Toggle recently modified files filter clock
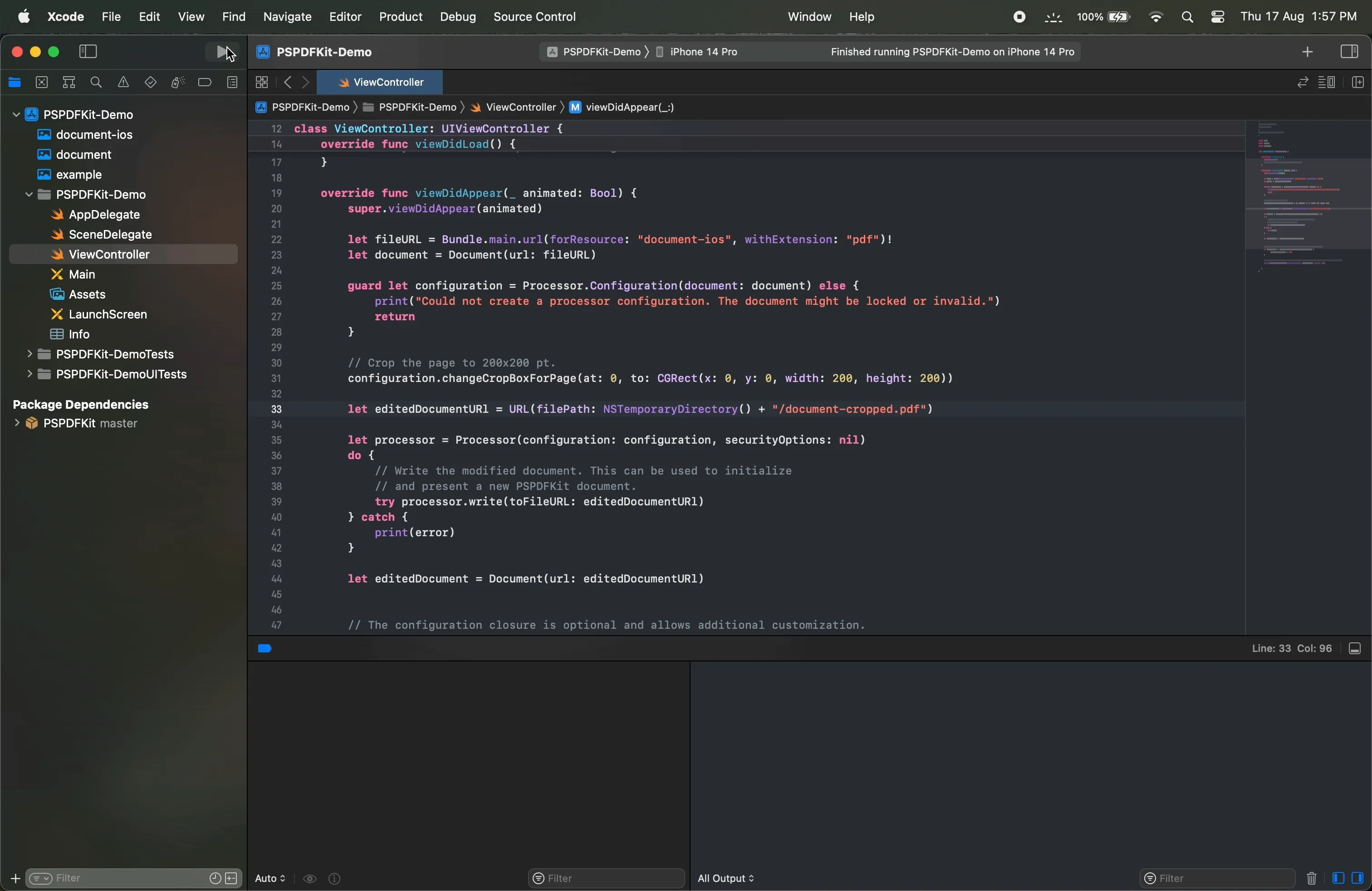Image resolution: width=1372 pixels, height=891 pixels. pyautogui.click(x=215, y=878)
